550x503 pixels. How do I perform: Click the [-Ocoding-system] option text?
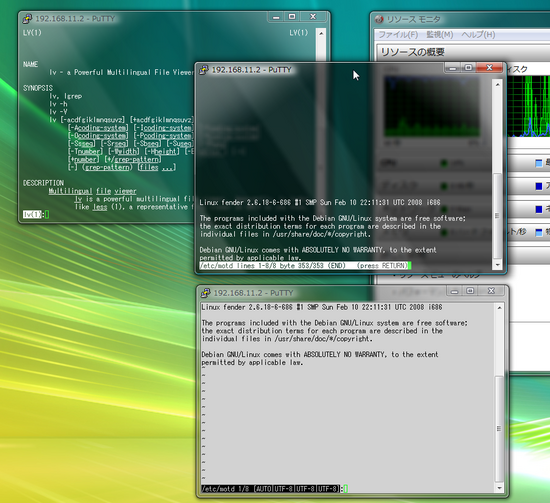click(98, 136)
